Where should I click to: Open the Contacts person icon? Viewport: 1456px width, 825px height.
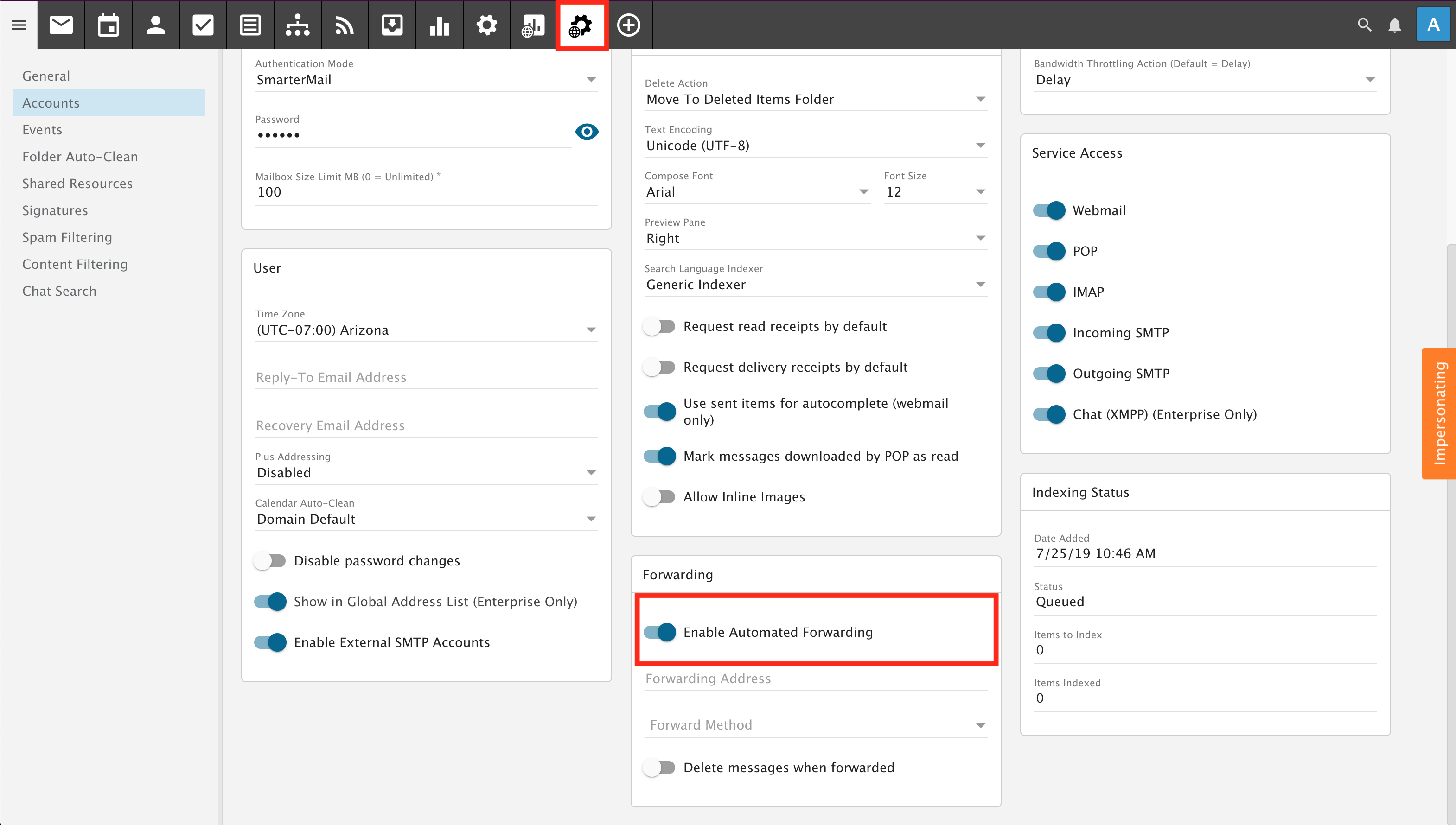click(155, 25)
